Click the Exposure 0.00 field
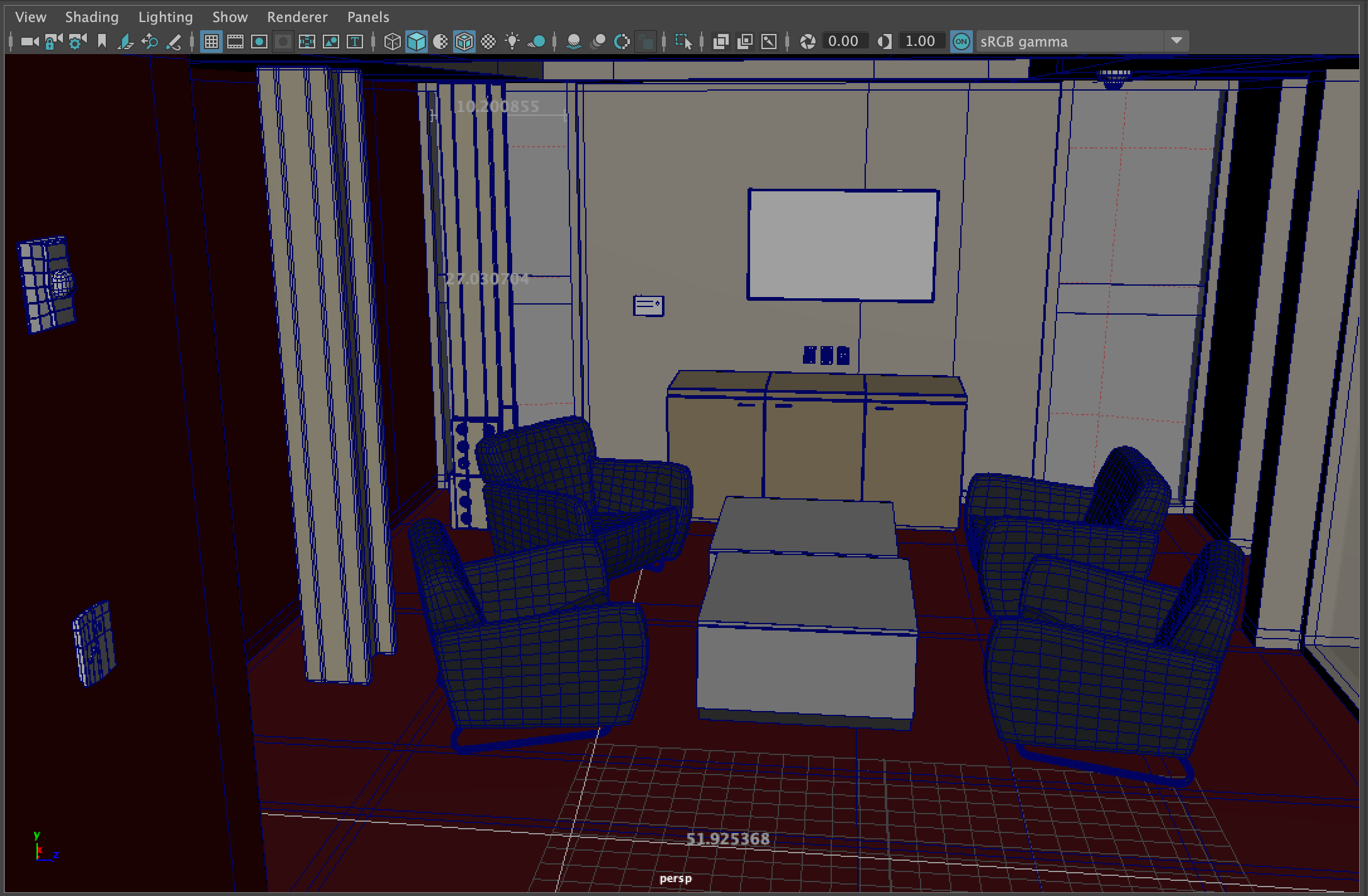The width and height of the screenshot is (1368, 896). pos(843,42)
